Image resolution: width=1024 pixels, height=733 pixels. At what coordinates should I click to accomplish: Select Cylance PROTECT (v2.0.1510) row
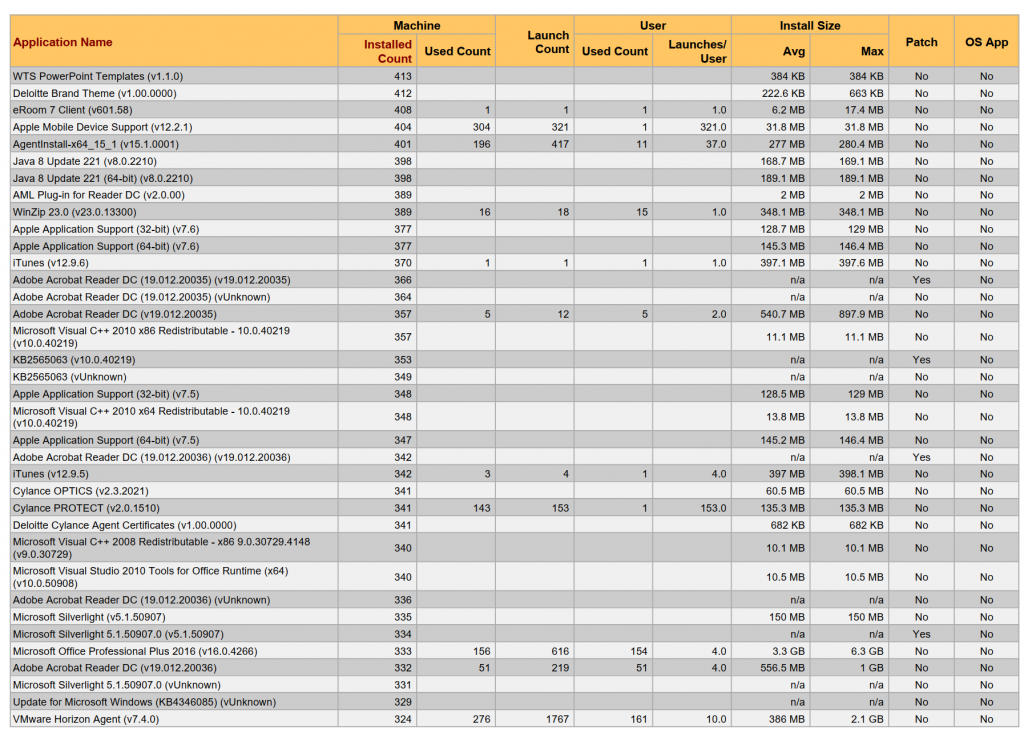tap(514, 508)
